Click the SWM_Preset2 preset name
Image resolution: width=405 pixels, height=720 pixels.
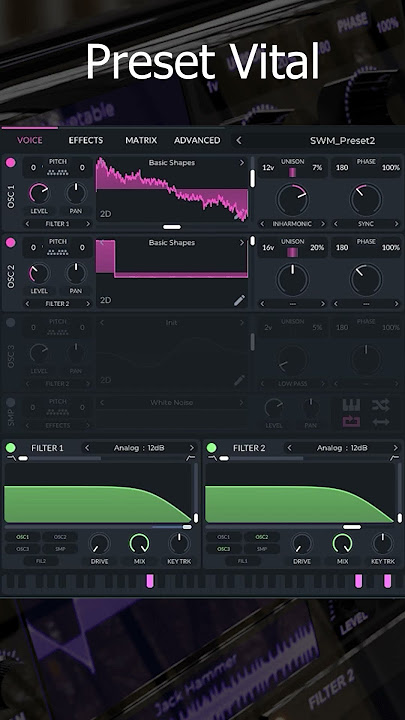(x=343, y=141)
